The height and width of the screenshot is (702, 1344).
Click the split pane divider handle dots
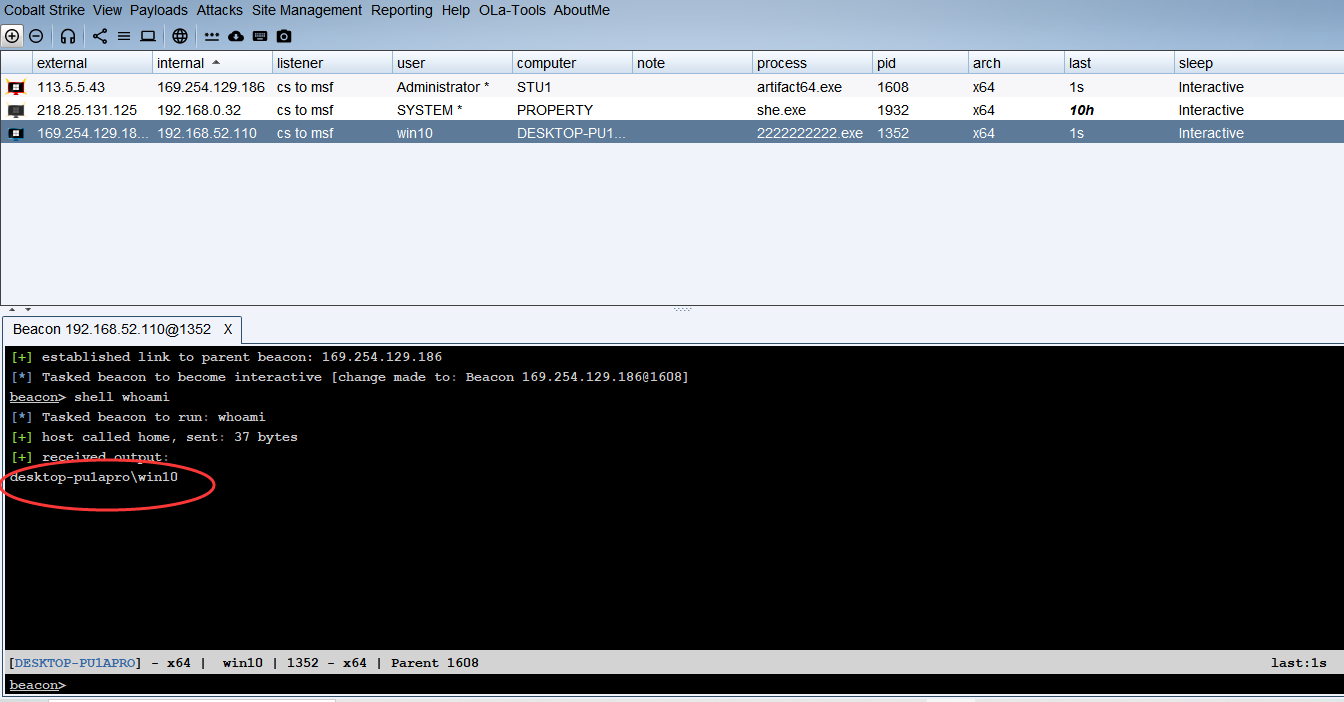(683, 309)
